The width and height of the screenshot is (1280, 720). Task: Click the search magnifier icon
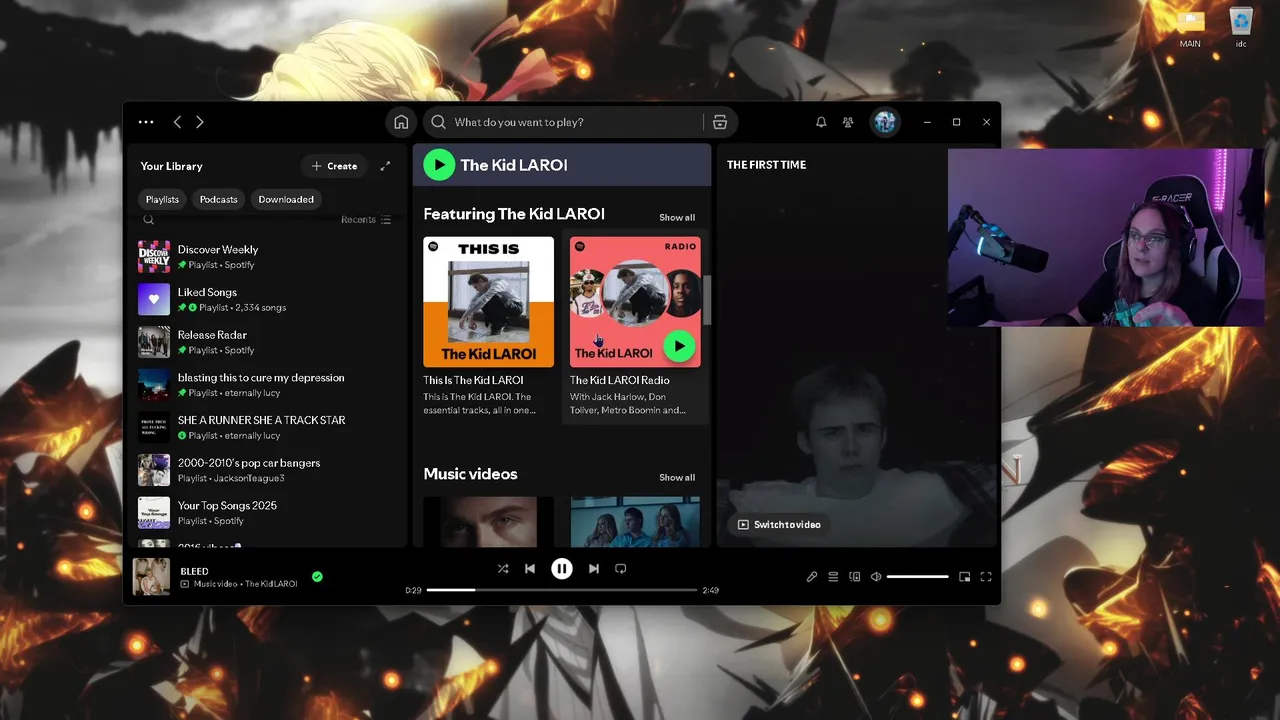pyautogui.click(x=439, y=122)
